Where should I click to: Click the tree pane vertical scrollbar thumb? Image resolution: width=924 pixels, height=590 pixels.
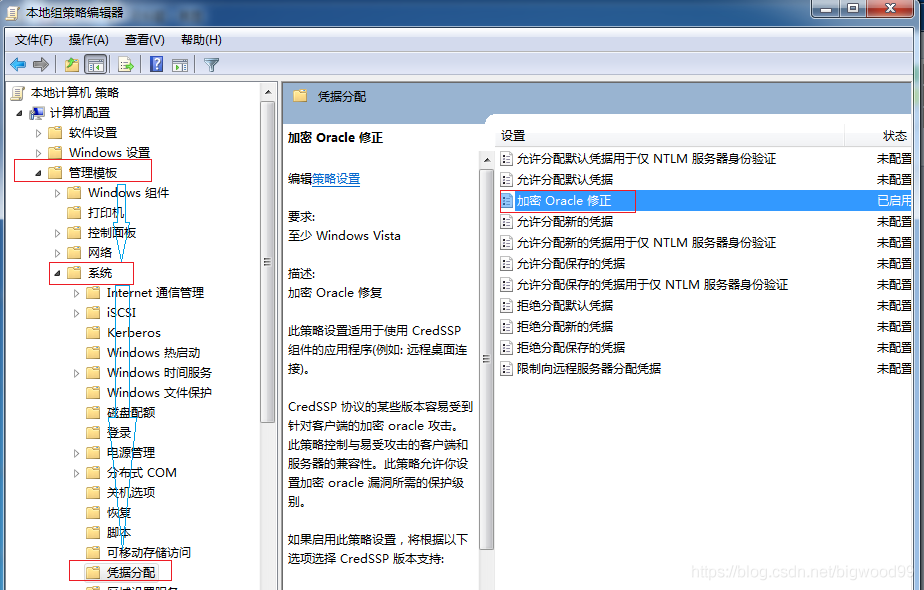click(268, 262)
